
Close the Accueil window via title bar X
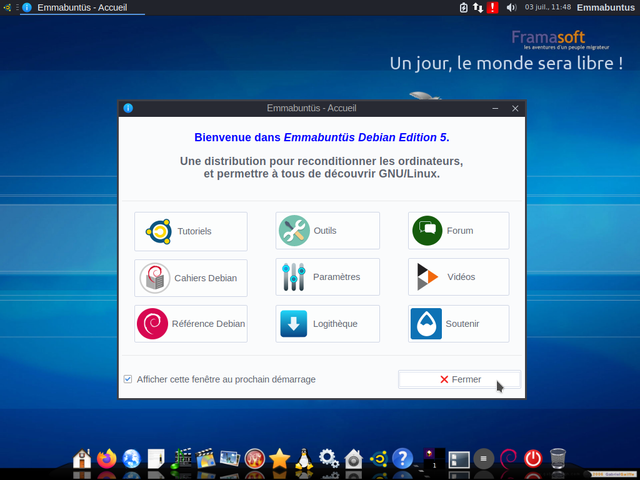pos(515,108)
